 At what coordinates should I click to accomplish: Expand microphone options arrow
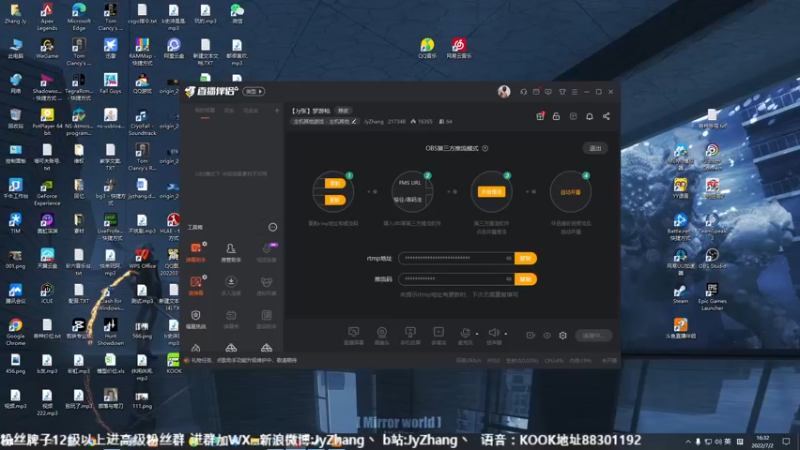click(477, 334)
